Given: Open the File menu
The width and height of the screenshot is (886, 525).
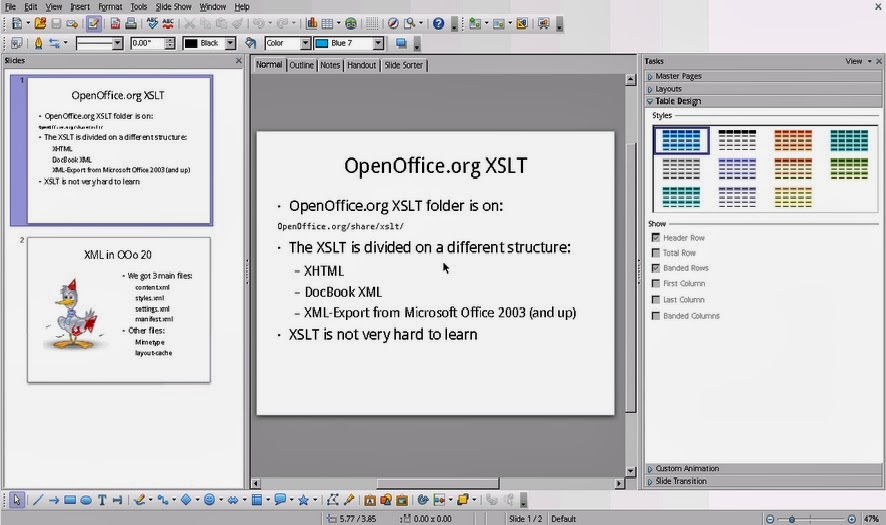Looking at the screenshot, I should pos(10,7).
